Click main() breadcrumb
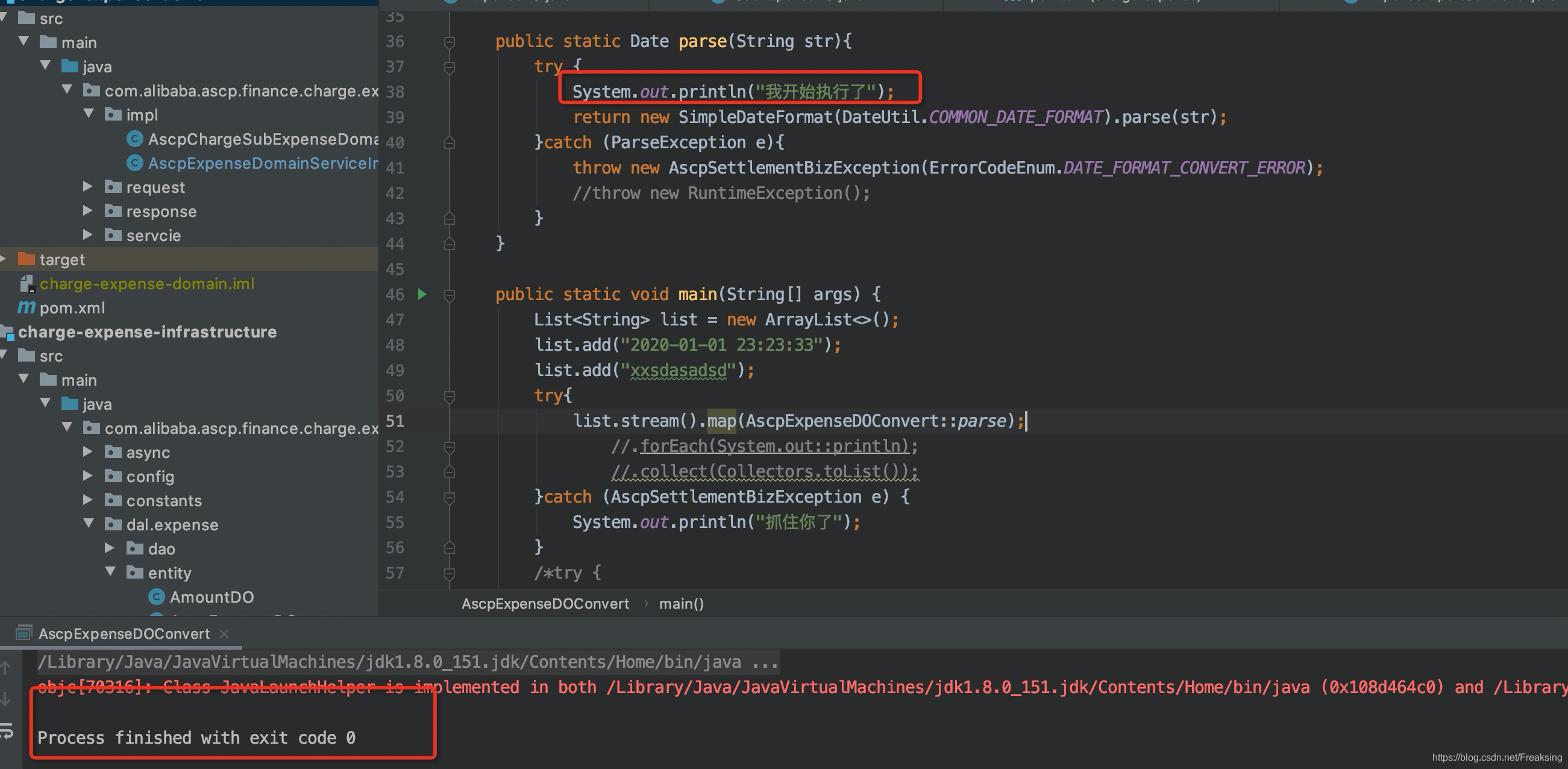The height and width of the screenshot is (769, 1568). (x=681, y=604)
